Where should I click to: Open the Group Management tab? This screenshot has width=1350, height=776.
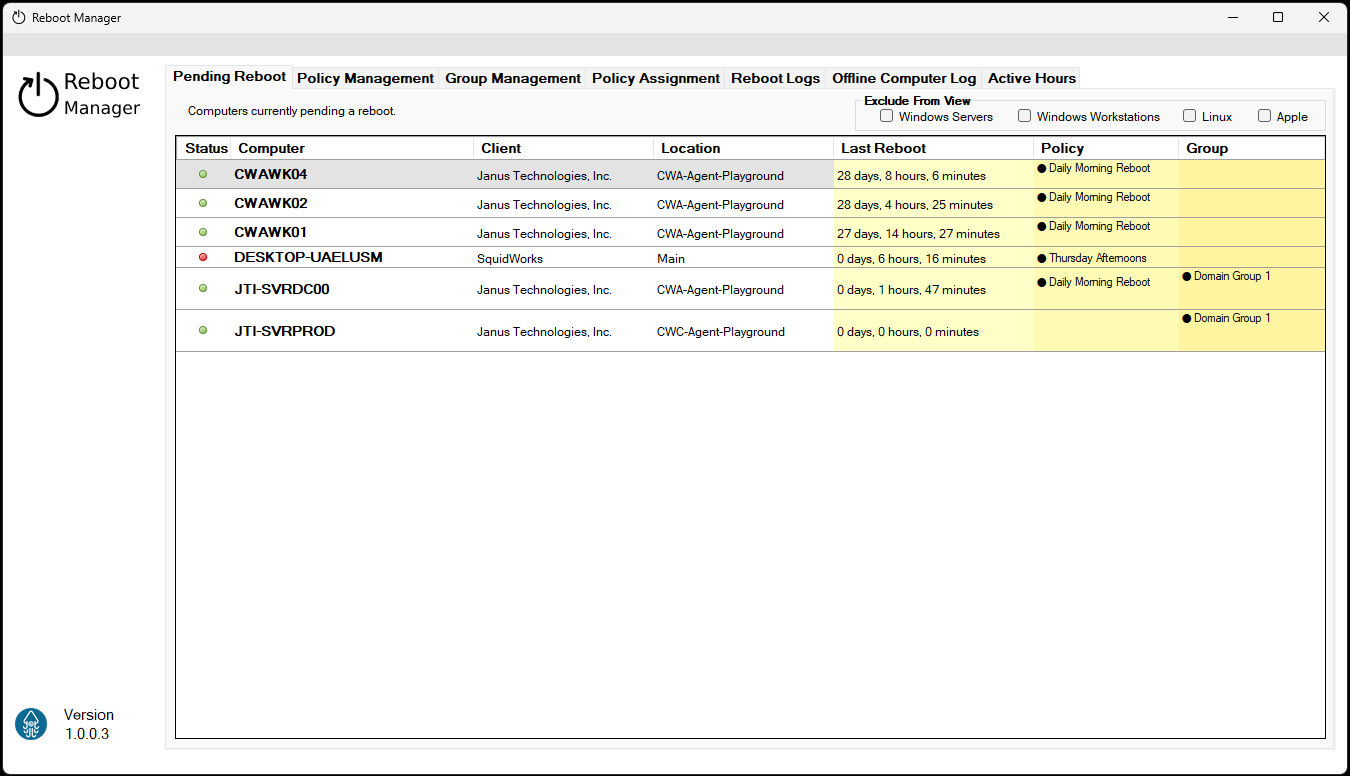[513, 78]
